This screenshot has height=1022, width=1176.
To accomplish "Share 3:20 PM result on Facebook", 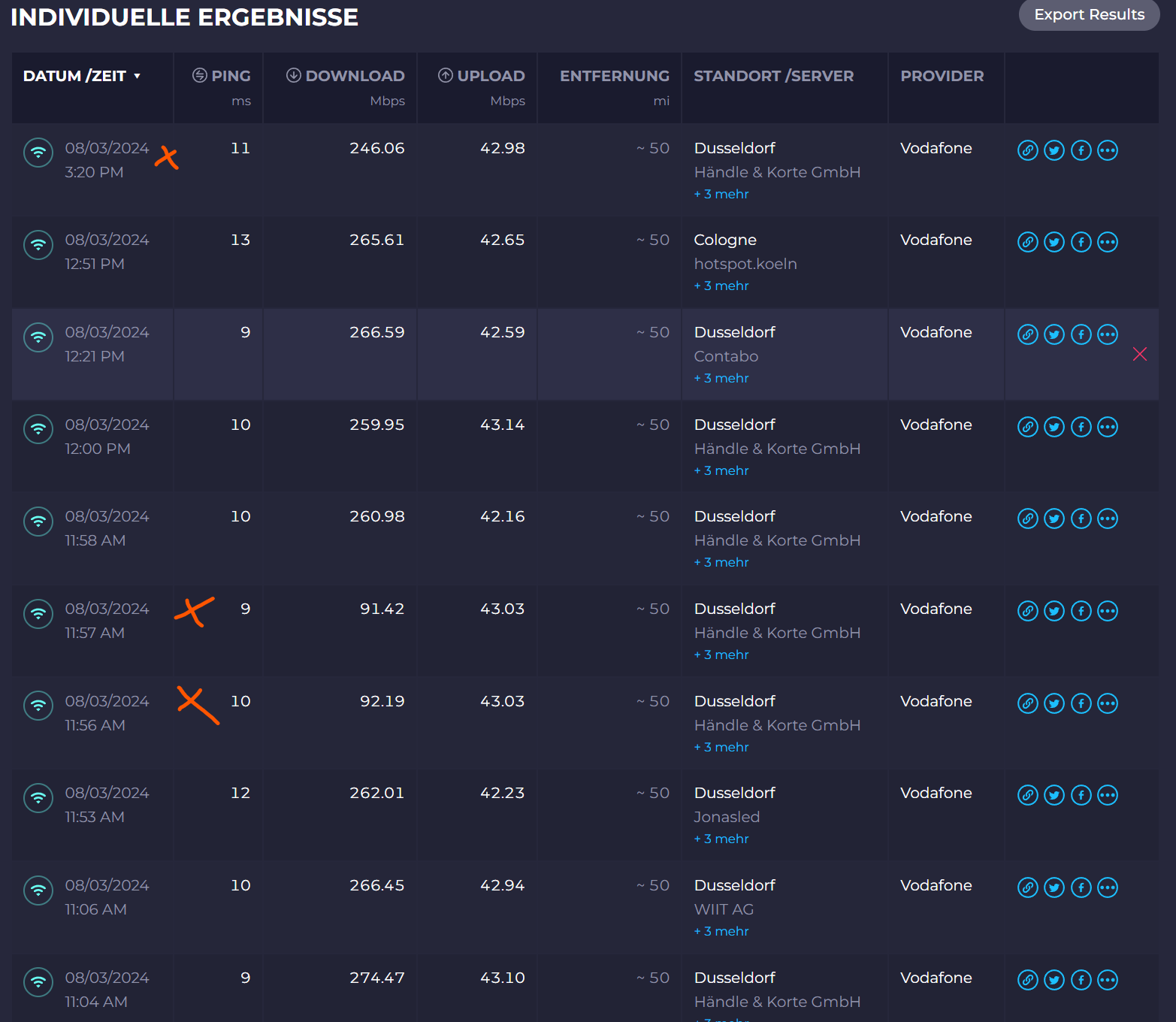I will coord(1081,150).
